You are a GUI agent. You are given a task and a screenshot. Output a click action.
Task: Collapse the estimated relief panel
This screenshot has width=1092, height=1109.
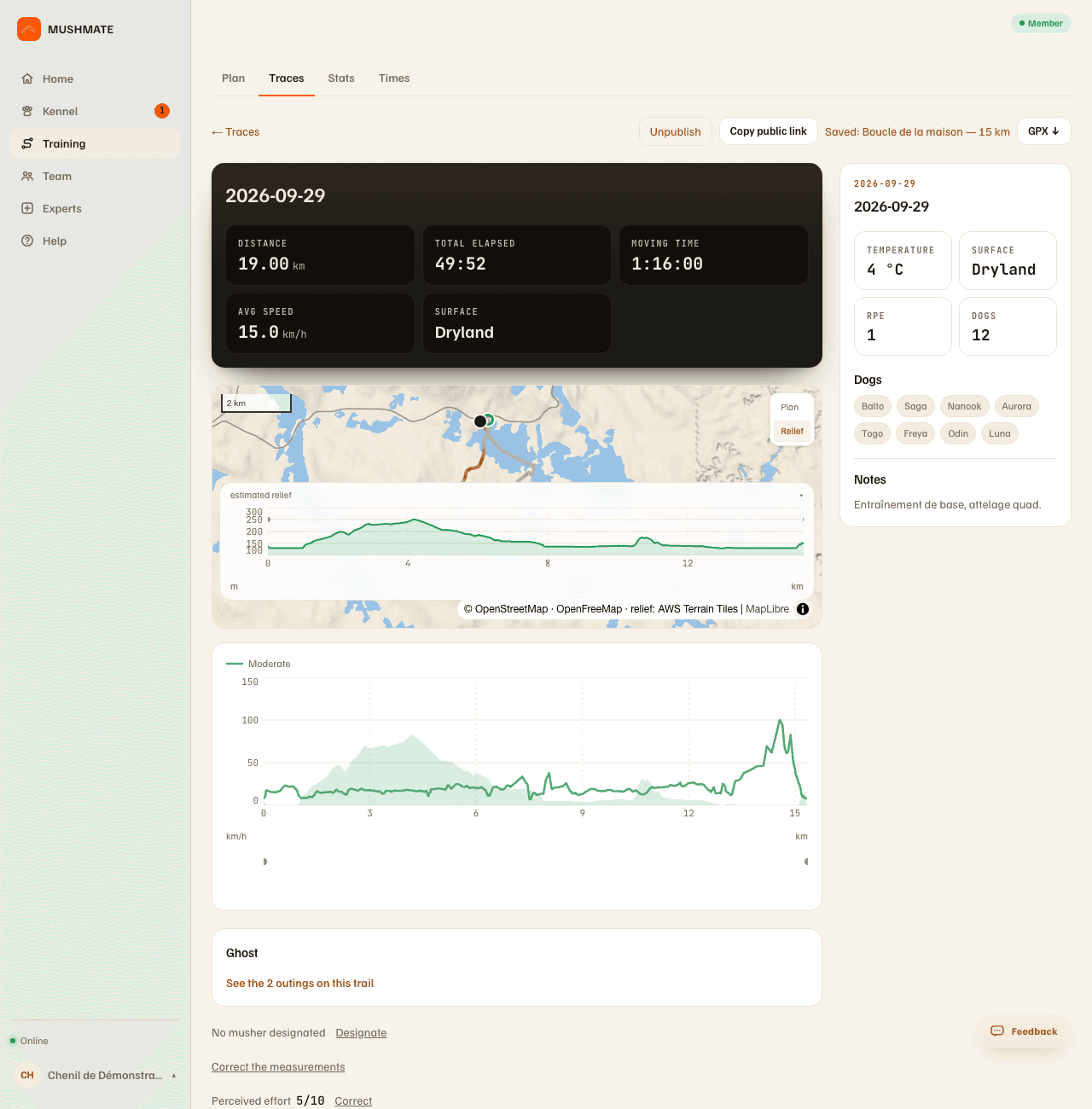(801, 495)
